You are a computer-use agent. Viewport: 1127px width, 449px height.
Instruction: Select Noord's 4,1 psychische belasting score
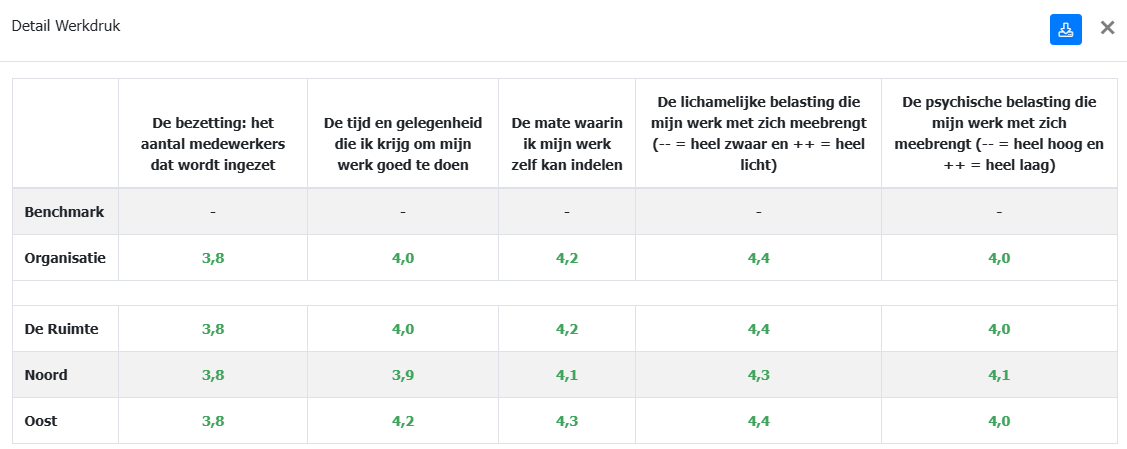click(999, 375)
